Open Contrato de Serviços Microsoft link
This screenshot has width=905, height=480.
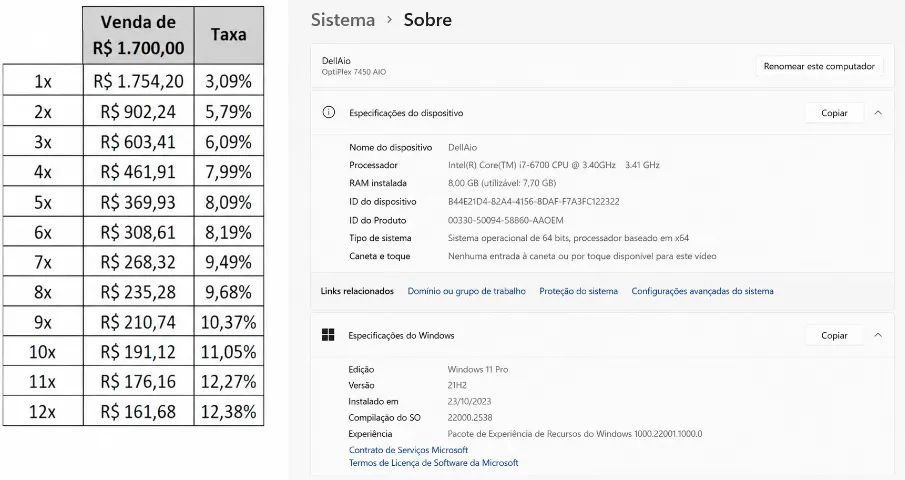pyautogui.click(x=408, y=450)
